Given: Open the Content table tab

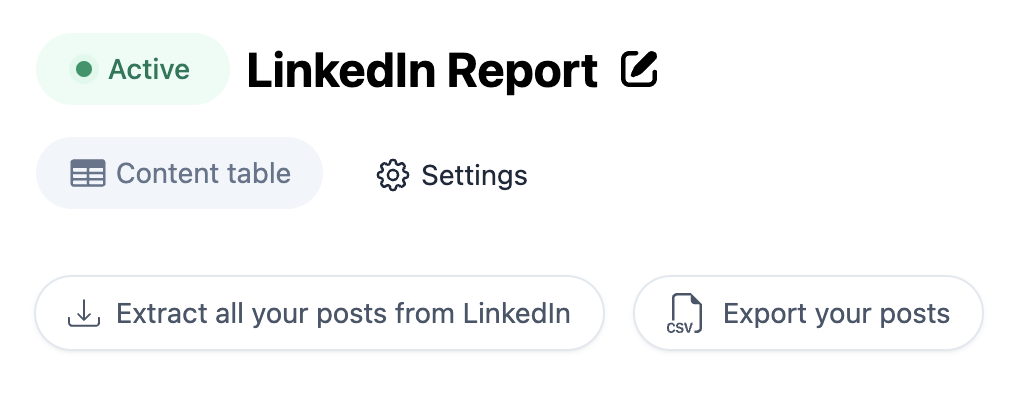Looking at the screenshot, I should pos(180,173).
